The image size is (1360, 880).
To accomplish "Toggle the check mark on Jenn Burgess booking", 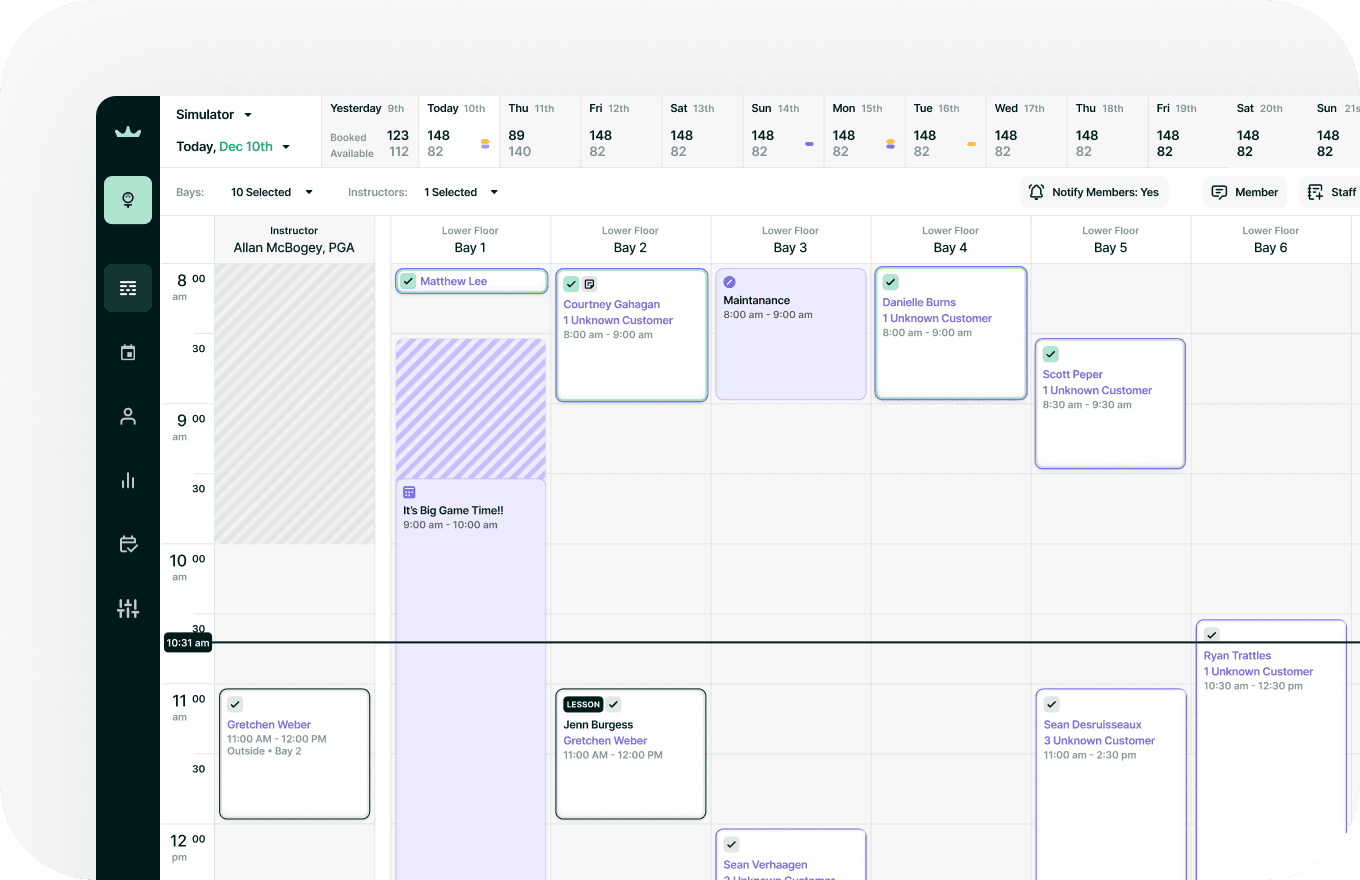I will coord(614,704).
